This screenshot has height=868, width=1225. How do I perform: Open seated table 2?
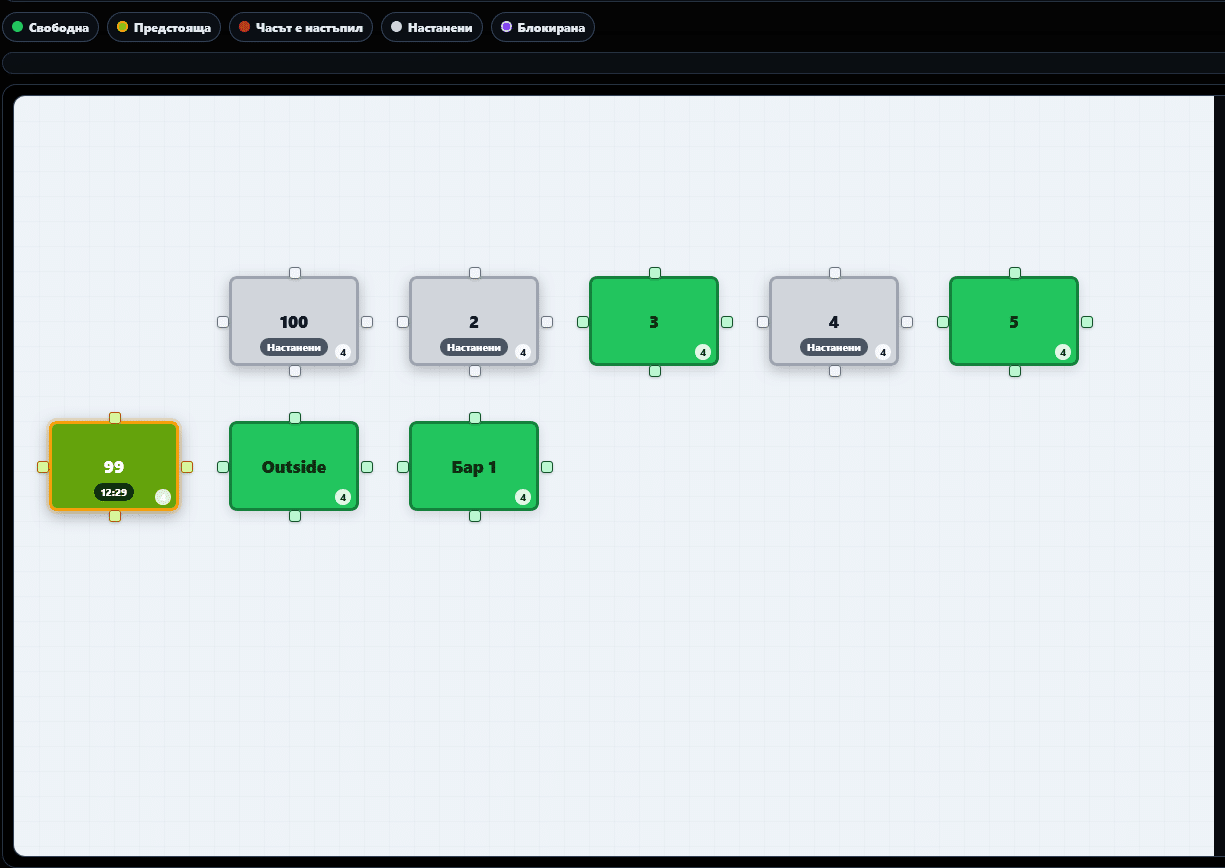[x=474, y=321]
